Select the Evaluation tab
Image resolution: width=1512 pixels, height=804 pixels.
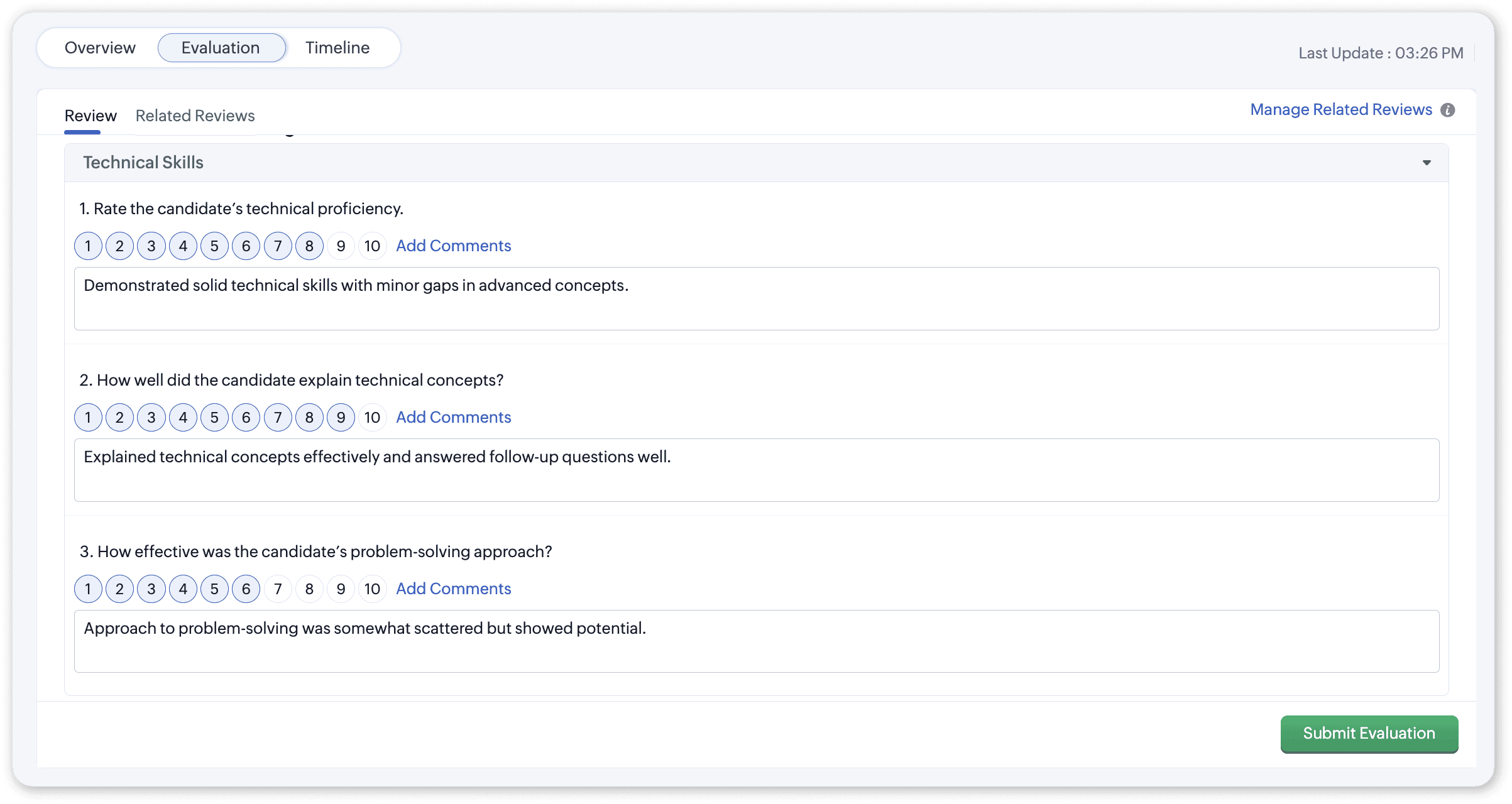tap(221, 48)
